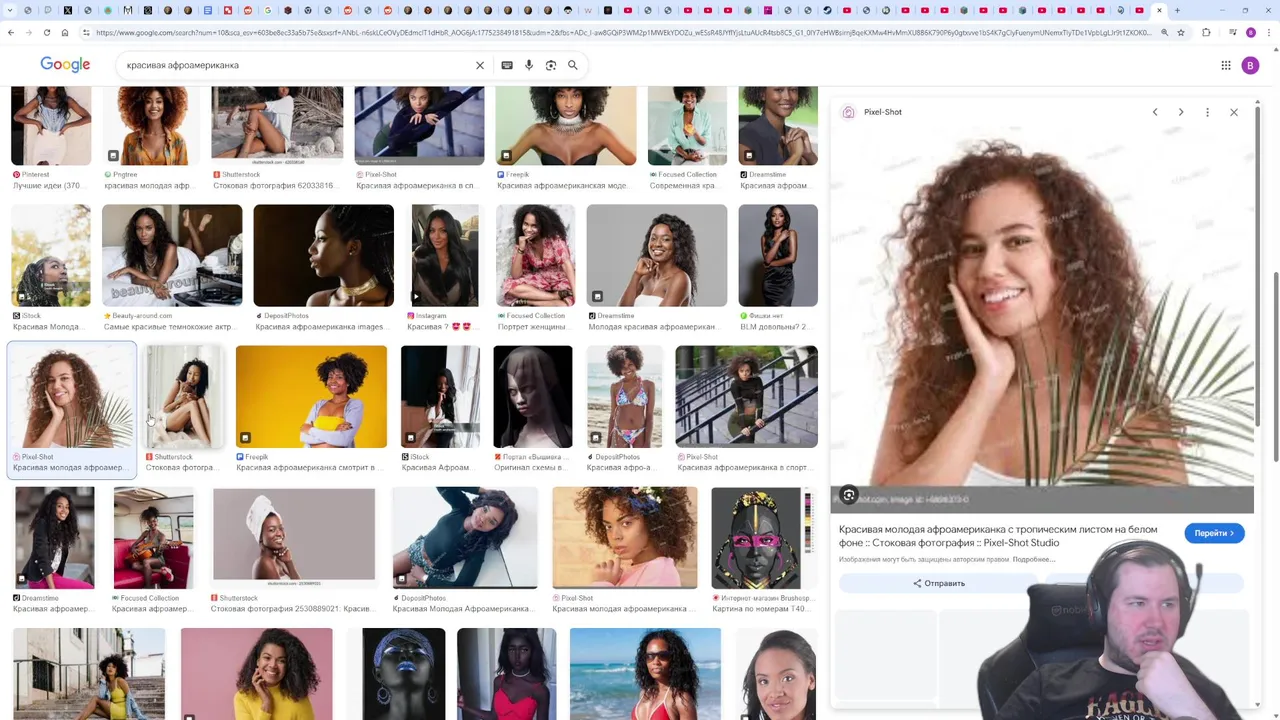The width and height of the screenshot is (1280, 720).
Task: Open thumbnail of beach woman wearing sunglasses
Action: pos(645,673)
